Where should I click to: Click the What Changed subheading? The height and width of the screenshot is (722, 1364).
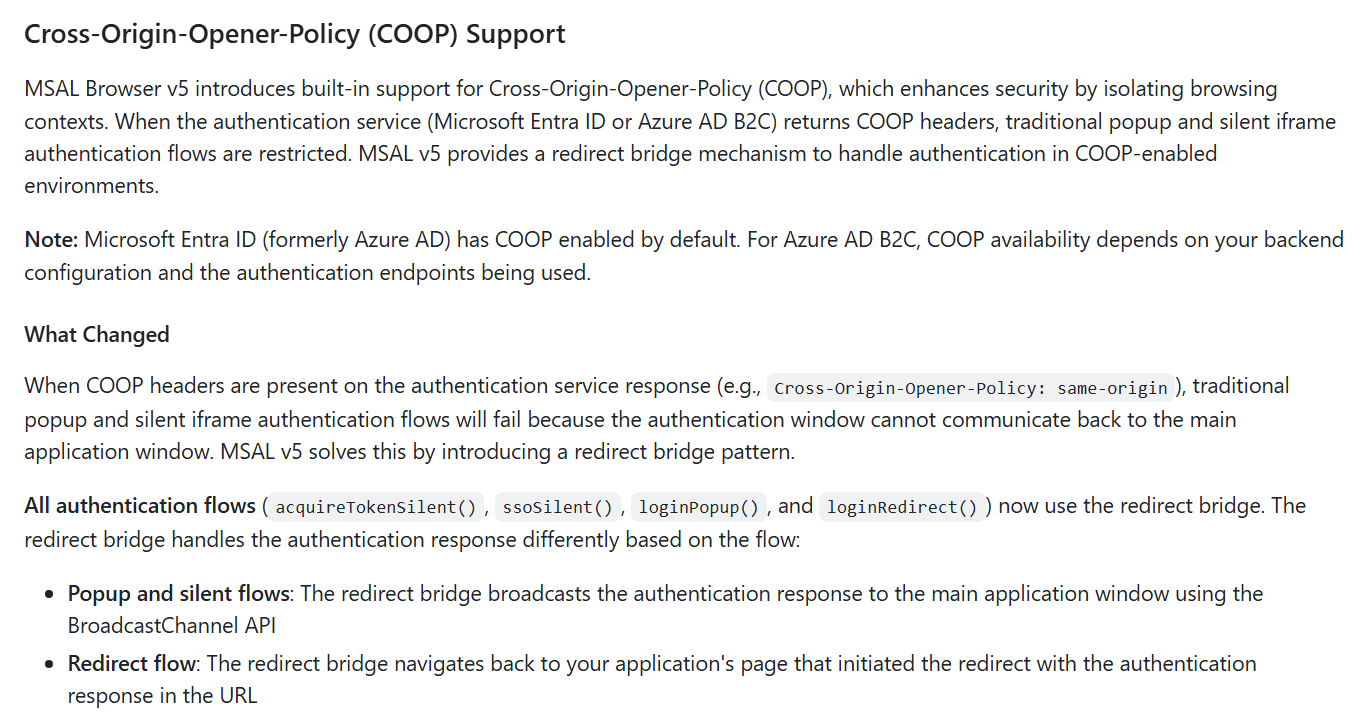click(97, 334)
